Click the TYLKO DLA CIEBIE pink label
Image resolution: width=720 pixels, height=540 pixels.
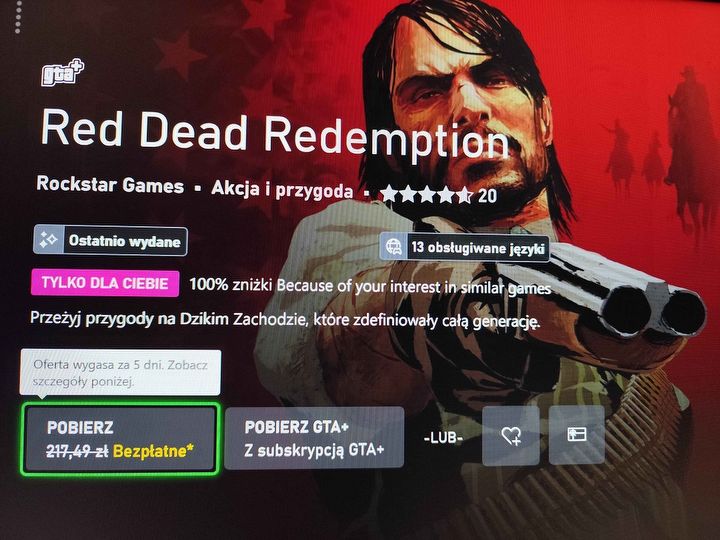[105, 283]
